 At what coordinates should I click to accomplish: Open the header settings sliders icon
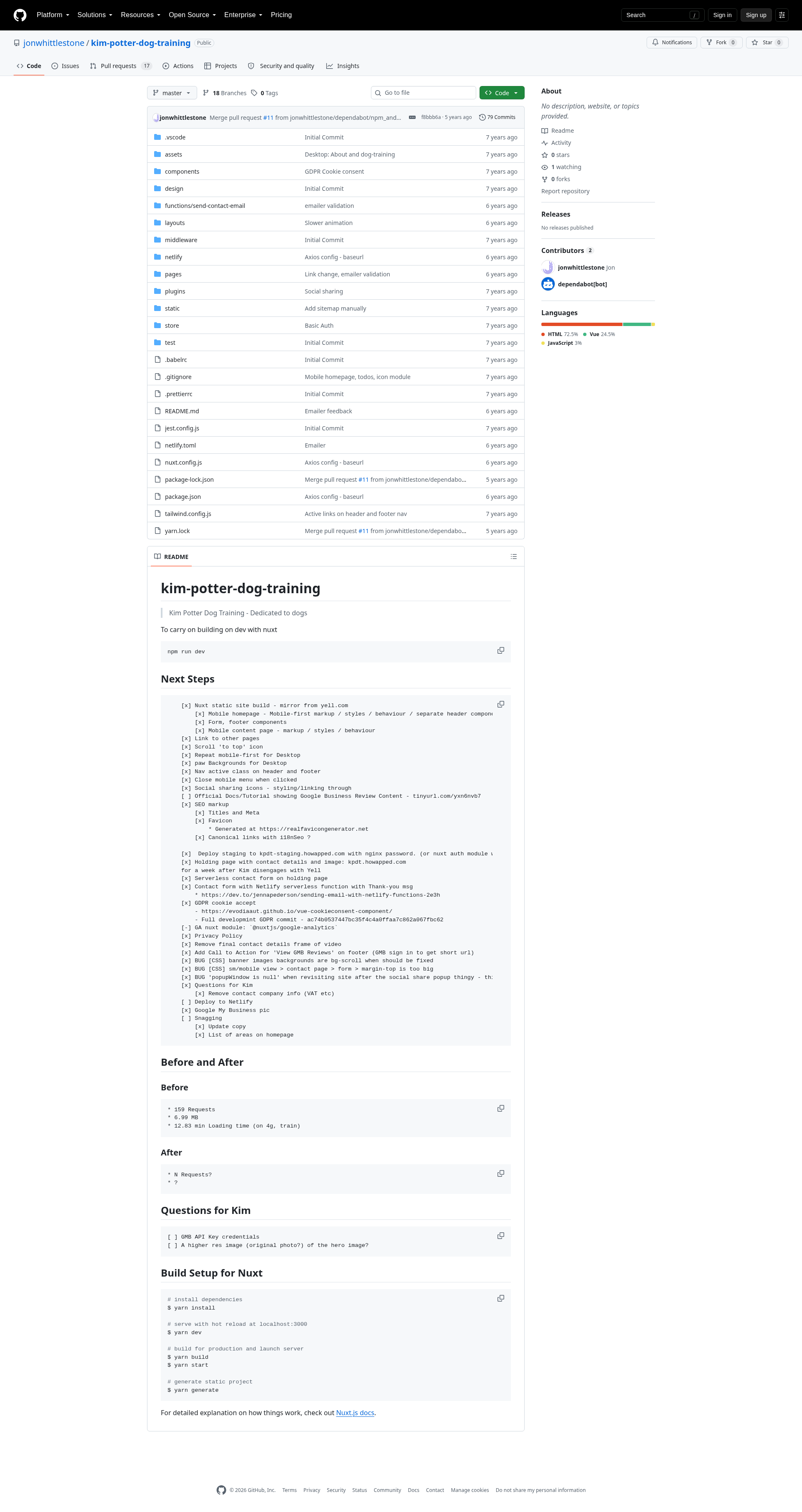click(x=782, y=15)
